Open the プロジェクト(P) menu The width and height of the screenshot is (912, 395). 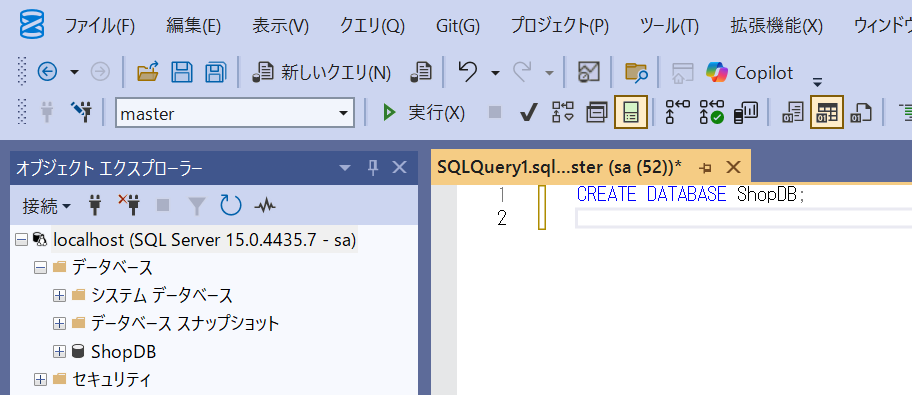click(x=560, y=26)
